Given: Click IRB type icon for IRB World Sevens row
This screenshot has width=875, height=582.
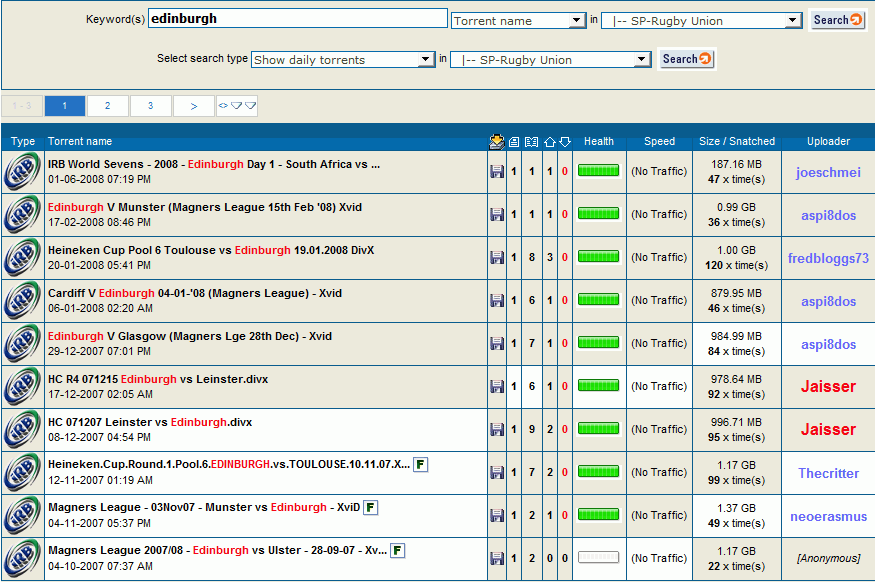Looking at the screenshot, I should click(22, 171).
